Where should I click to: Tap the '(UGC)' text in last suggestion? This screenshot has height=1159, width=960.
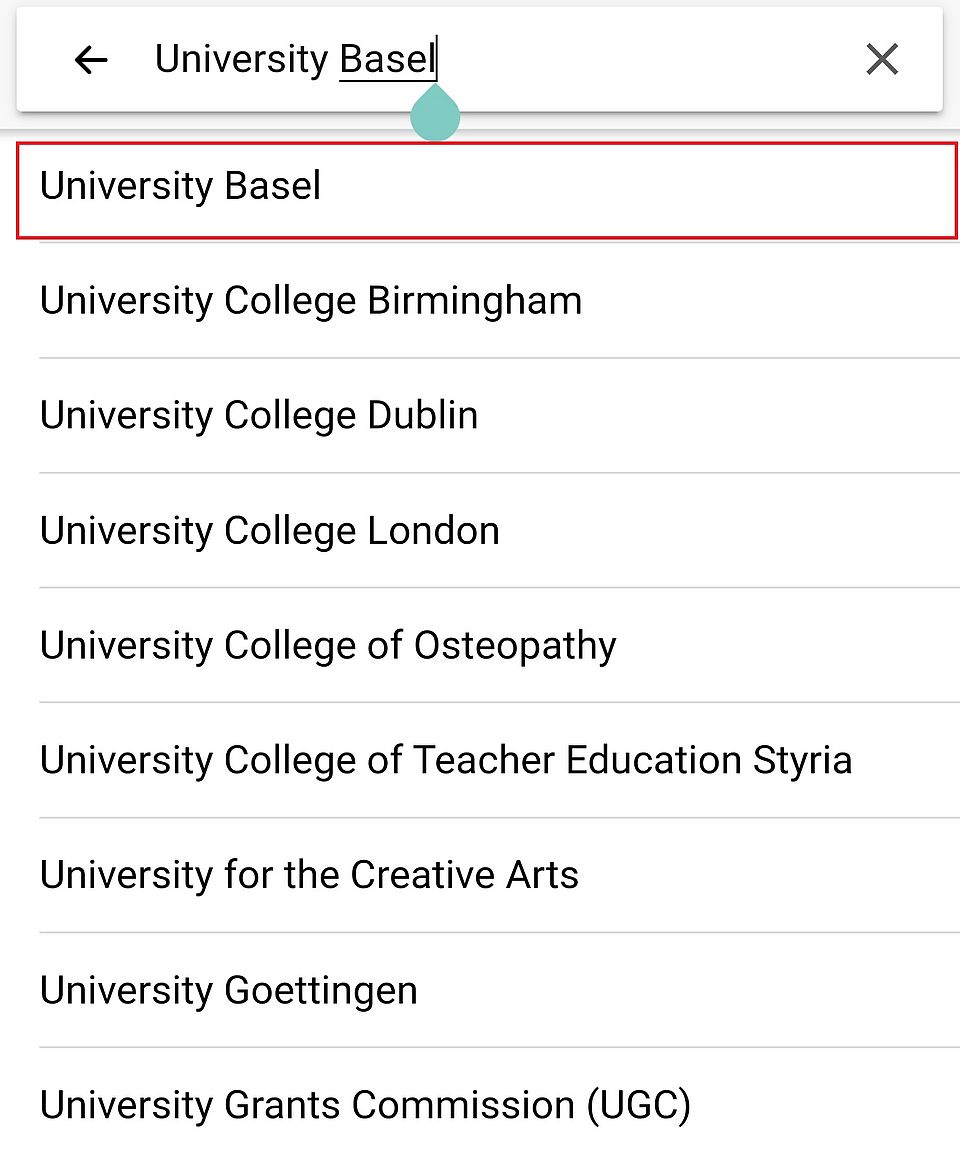click(638, 1105)
